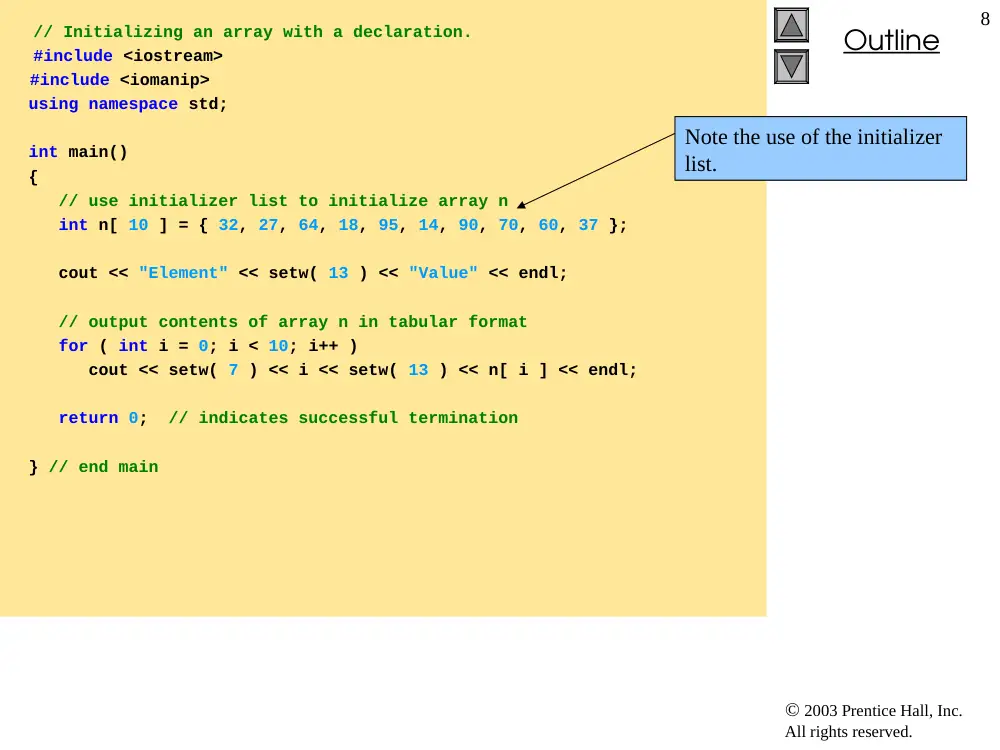Click the comment 'Initializing an array with a declaration'
The width and height of the screenshot is (1000, 750).
252,32
